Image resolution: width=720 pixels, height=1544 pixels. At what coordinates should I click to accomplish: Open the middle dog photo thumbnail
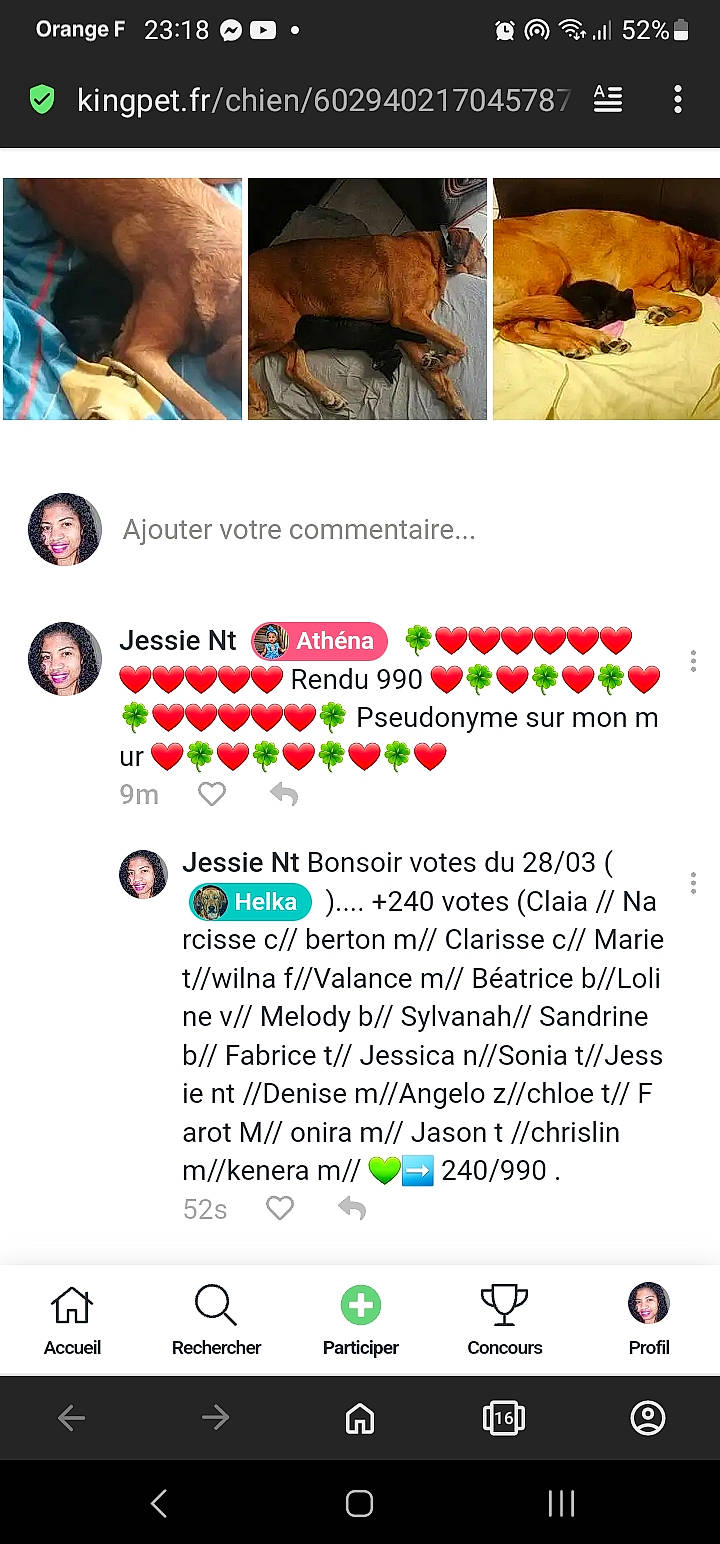point(367,299)
